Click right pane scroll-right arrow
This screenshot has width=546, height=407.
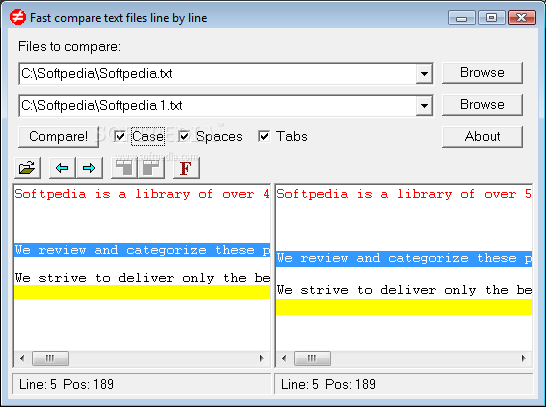[524, 358]
